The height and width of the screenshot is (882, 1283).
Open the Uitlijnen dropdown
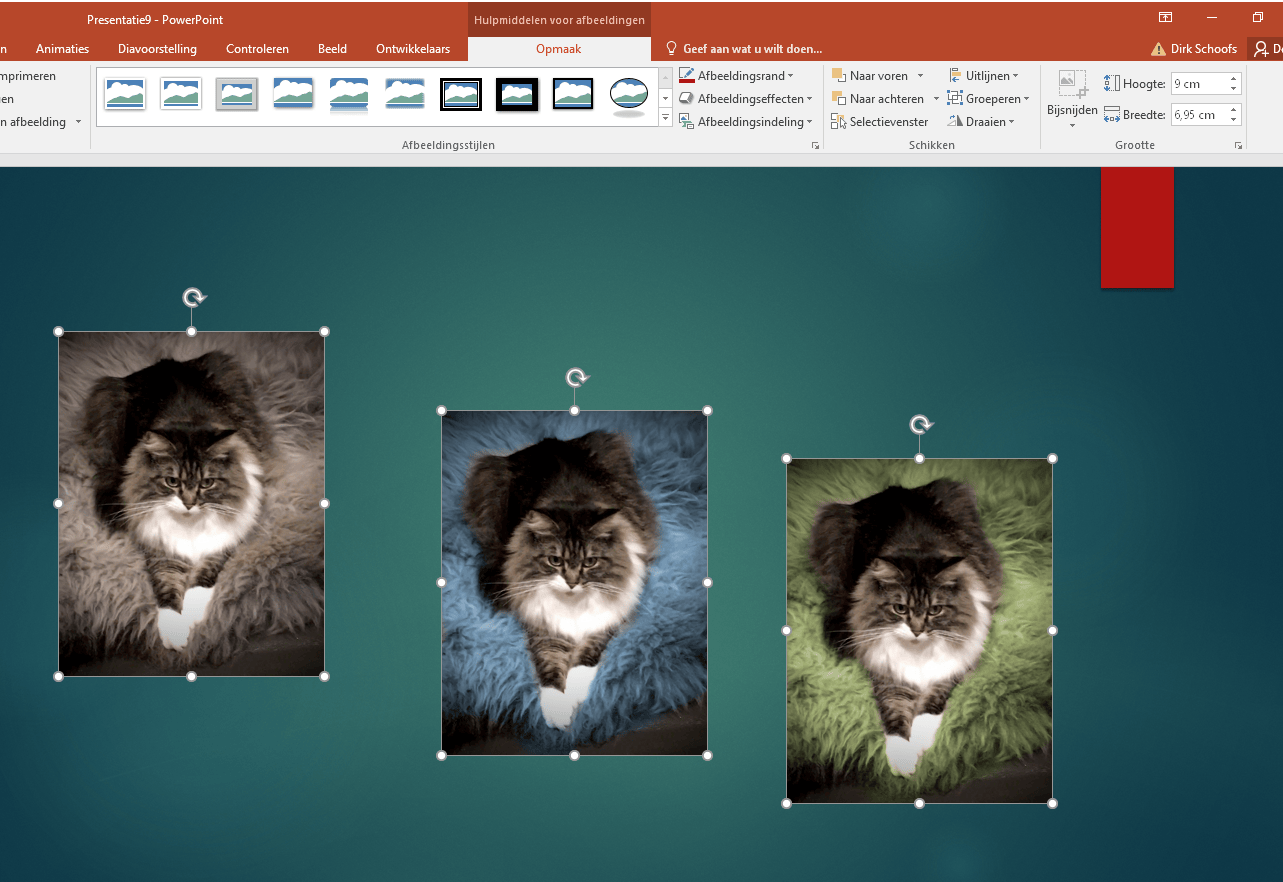[x=983, y=76]
